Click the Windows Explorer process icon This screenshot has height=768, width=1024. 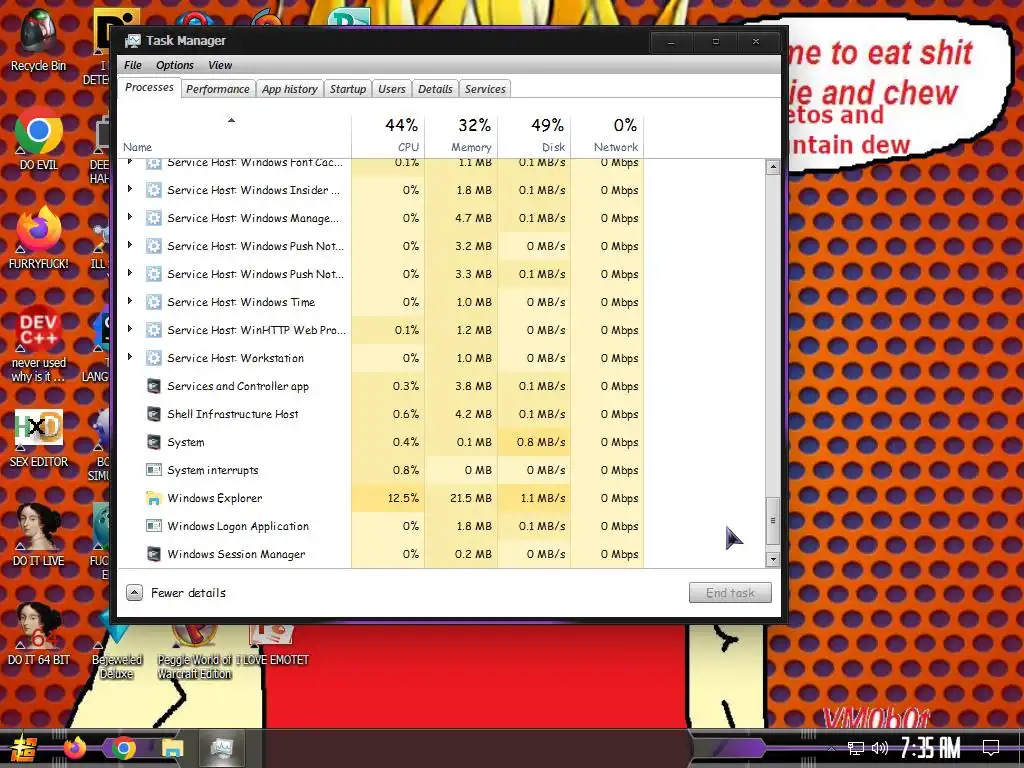point(153,498)
